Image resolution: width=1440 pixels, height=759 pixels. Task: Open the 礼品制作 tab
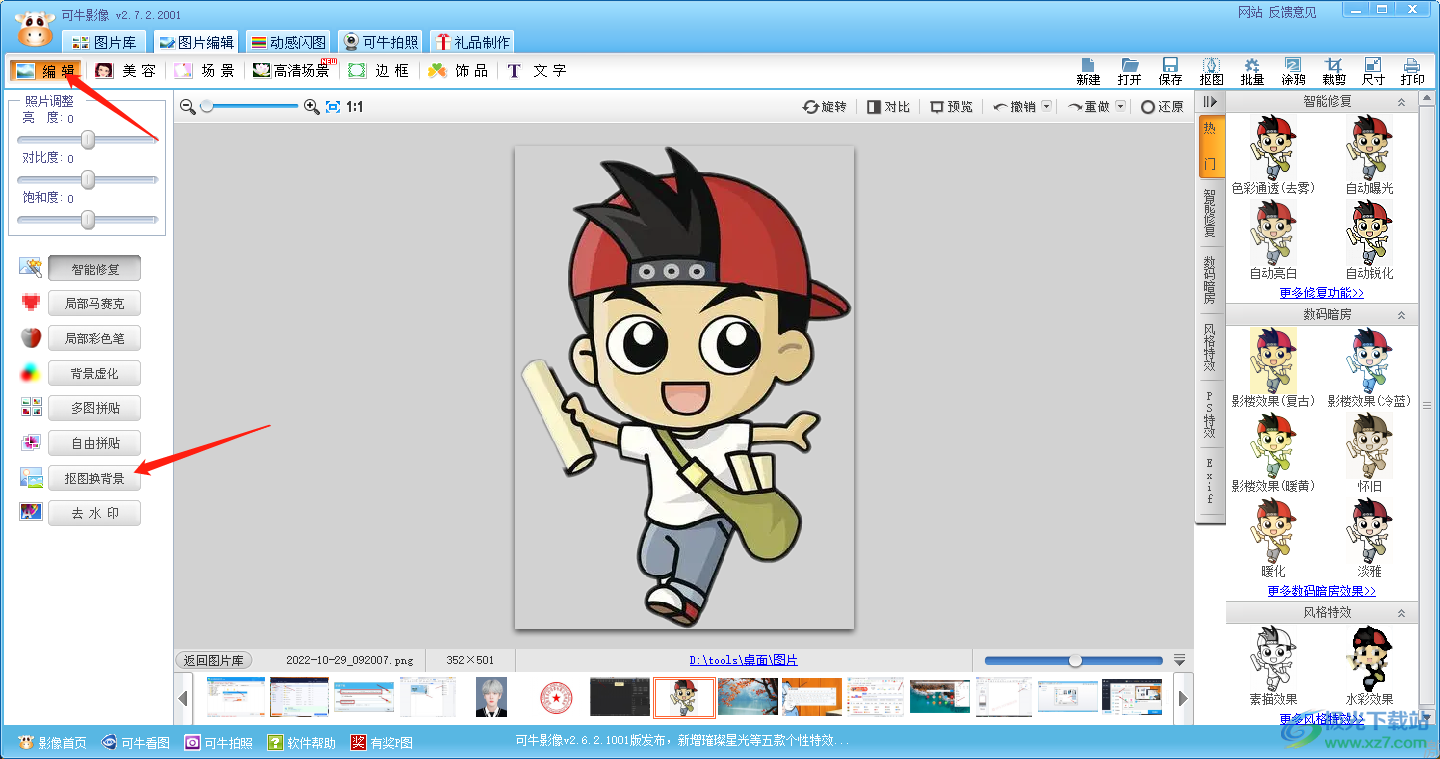[473, 42]
